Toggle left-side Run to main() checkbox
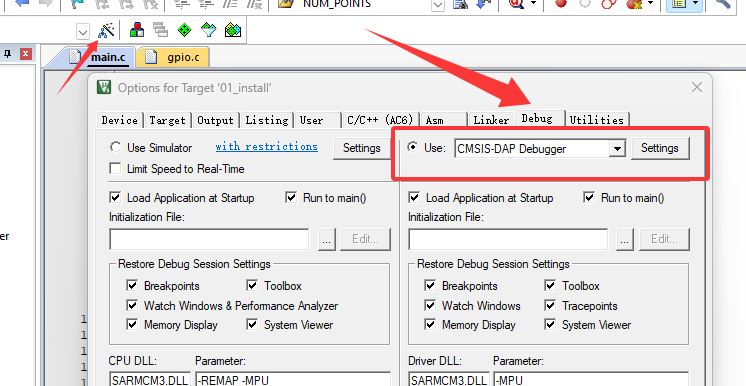This screenshot has height=386, width=746. tap(291, 198)
